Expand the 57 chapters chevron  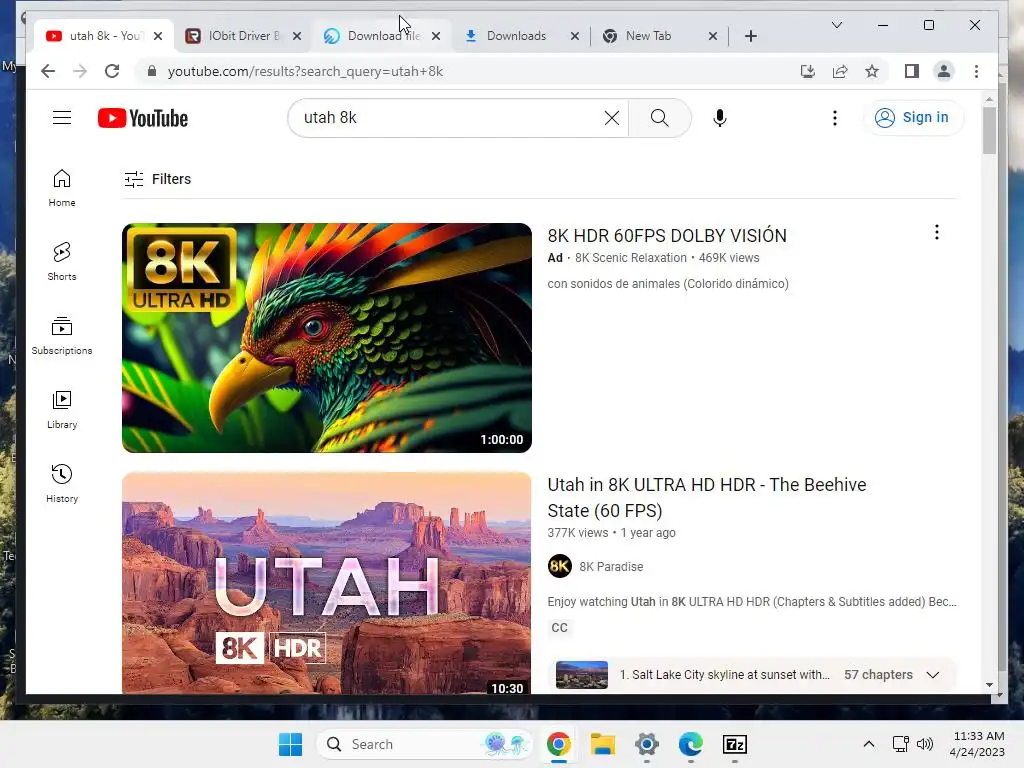(x=933, y=675)
